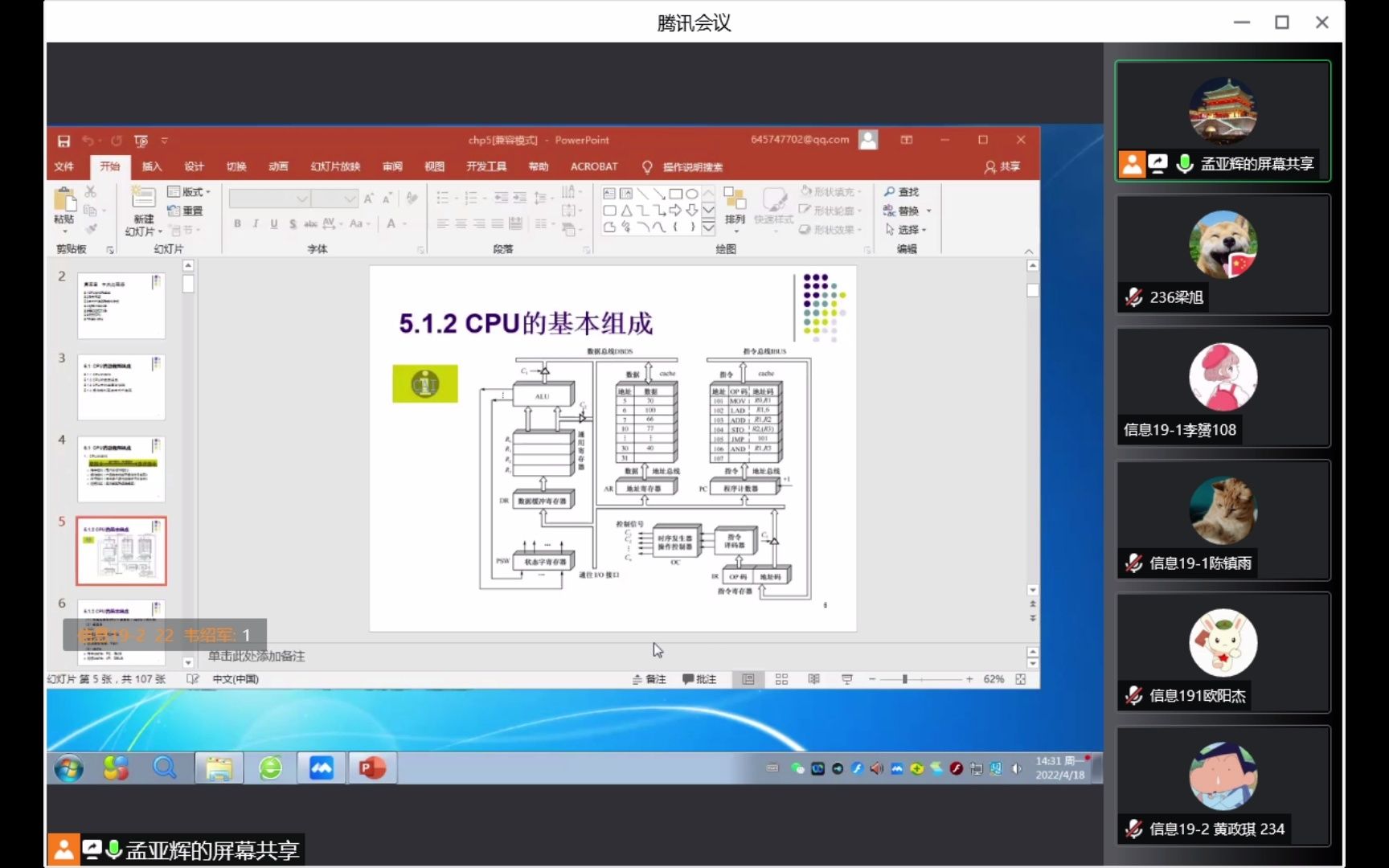Open the 审阅 ribbon tab
The image size is (1389, 868).
392,166
